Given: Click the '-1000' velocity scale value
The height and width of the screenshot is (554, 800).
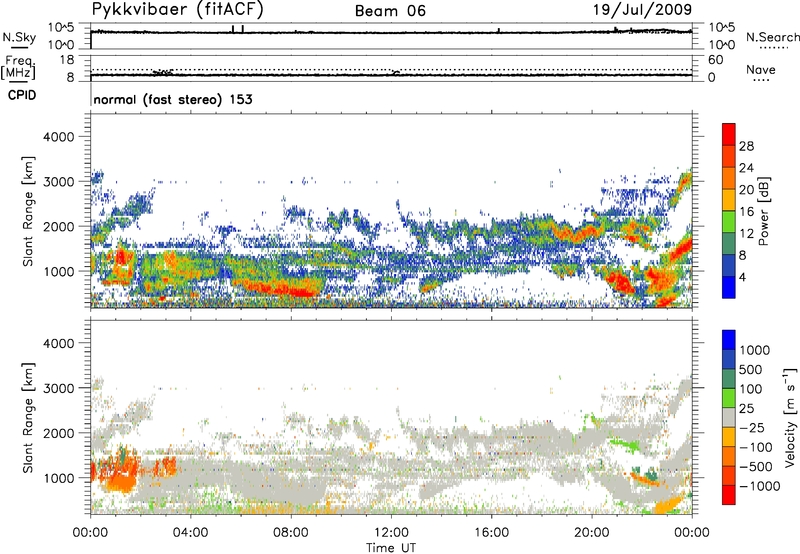Looking at the screenshot, I should click(760, 486).
